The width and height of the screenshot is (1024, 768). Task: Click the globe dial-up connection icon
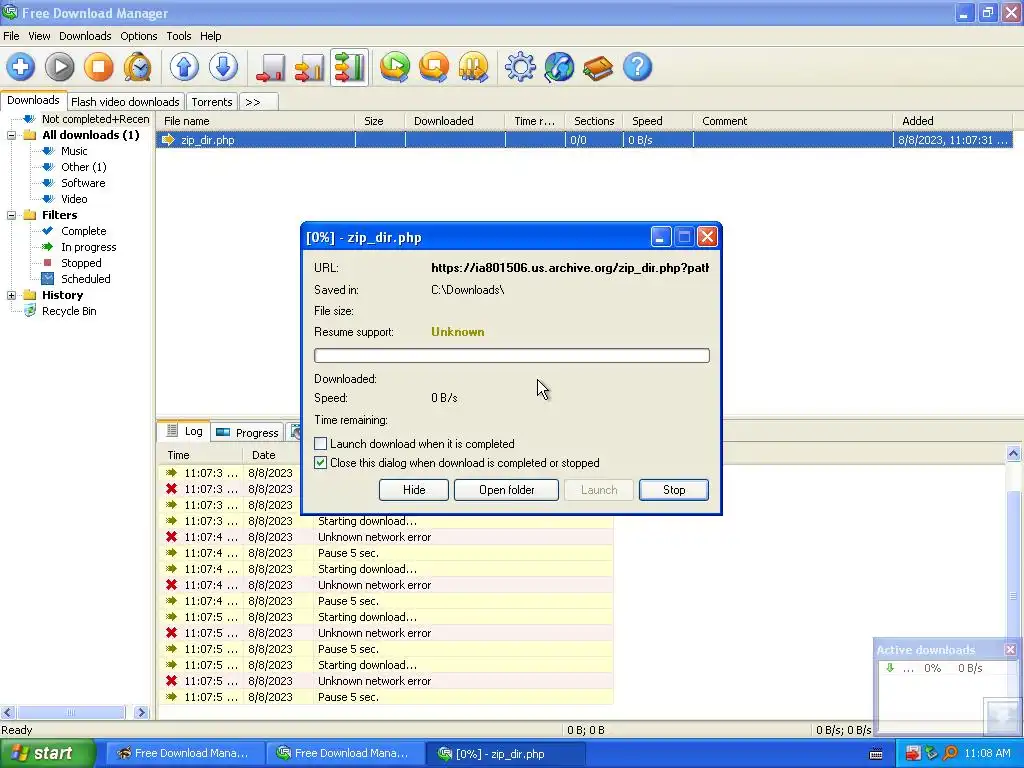[559, 67]
